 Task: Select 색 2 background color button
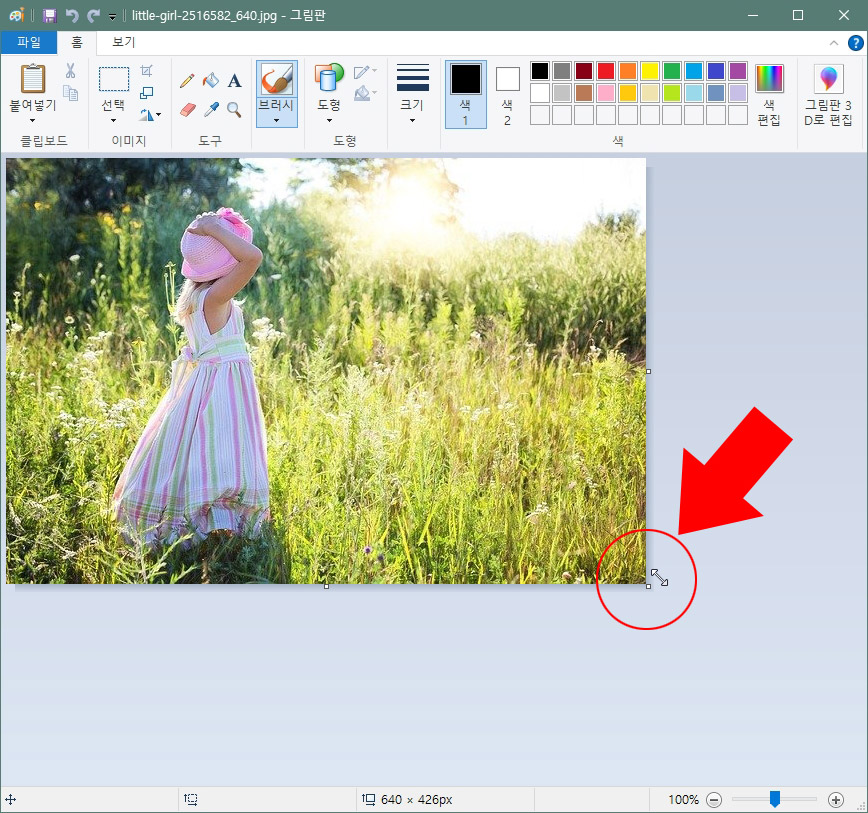coord(507,94)
